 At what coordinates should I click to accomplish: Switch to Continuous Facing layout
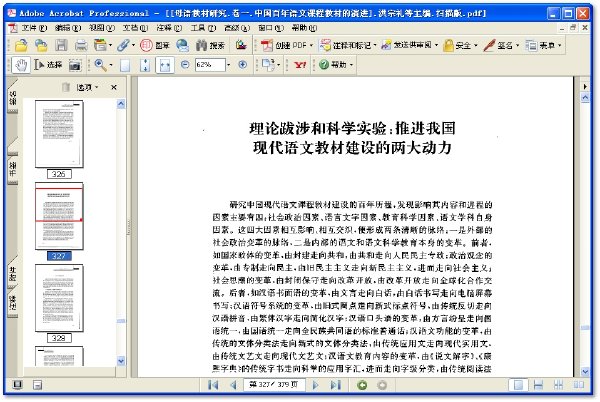558,385
